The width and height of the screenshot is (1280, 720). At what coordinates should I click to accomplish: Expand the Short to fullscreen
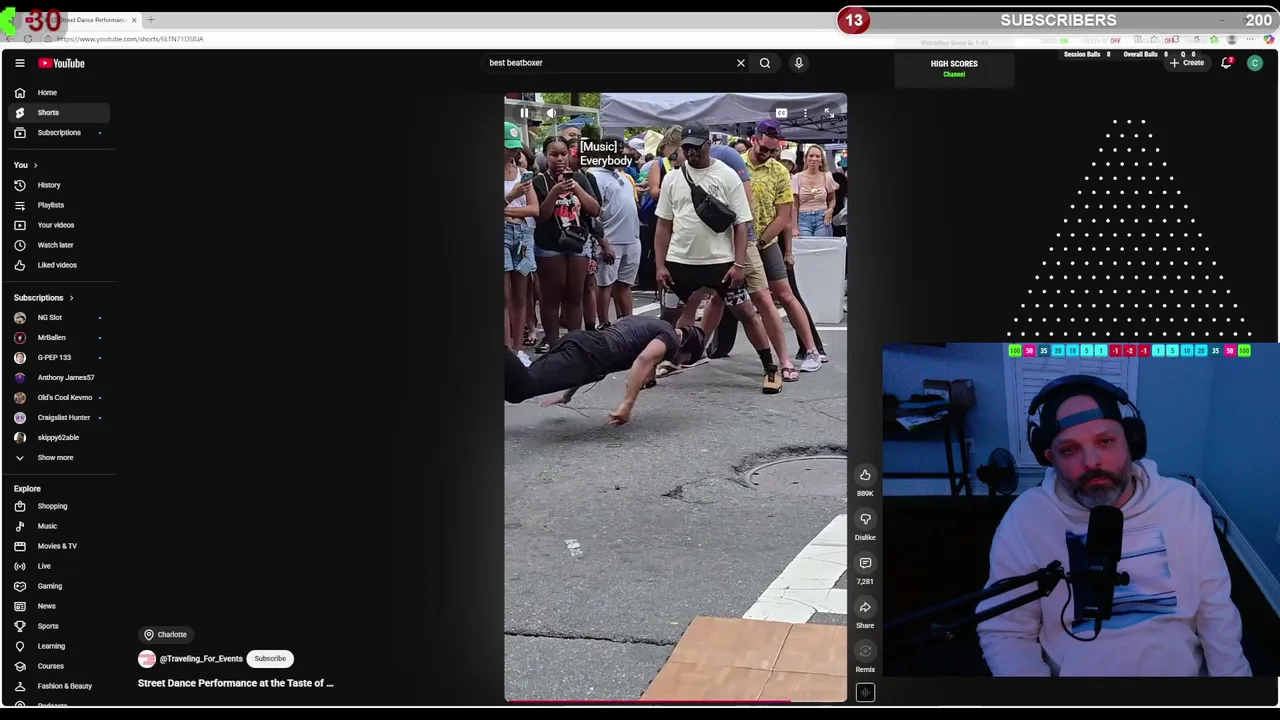click(828, 113)
